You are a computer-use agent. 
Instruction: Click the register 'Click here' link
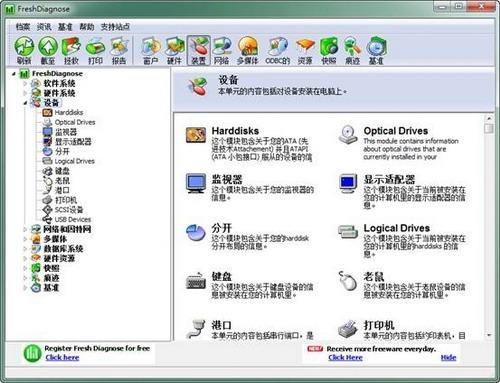coord(62,357)
